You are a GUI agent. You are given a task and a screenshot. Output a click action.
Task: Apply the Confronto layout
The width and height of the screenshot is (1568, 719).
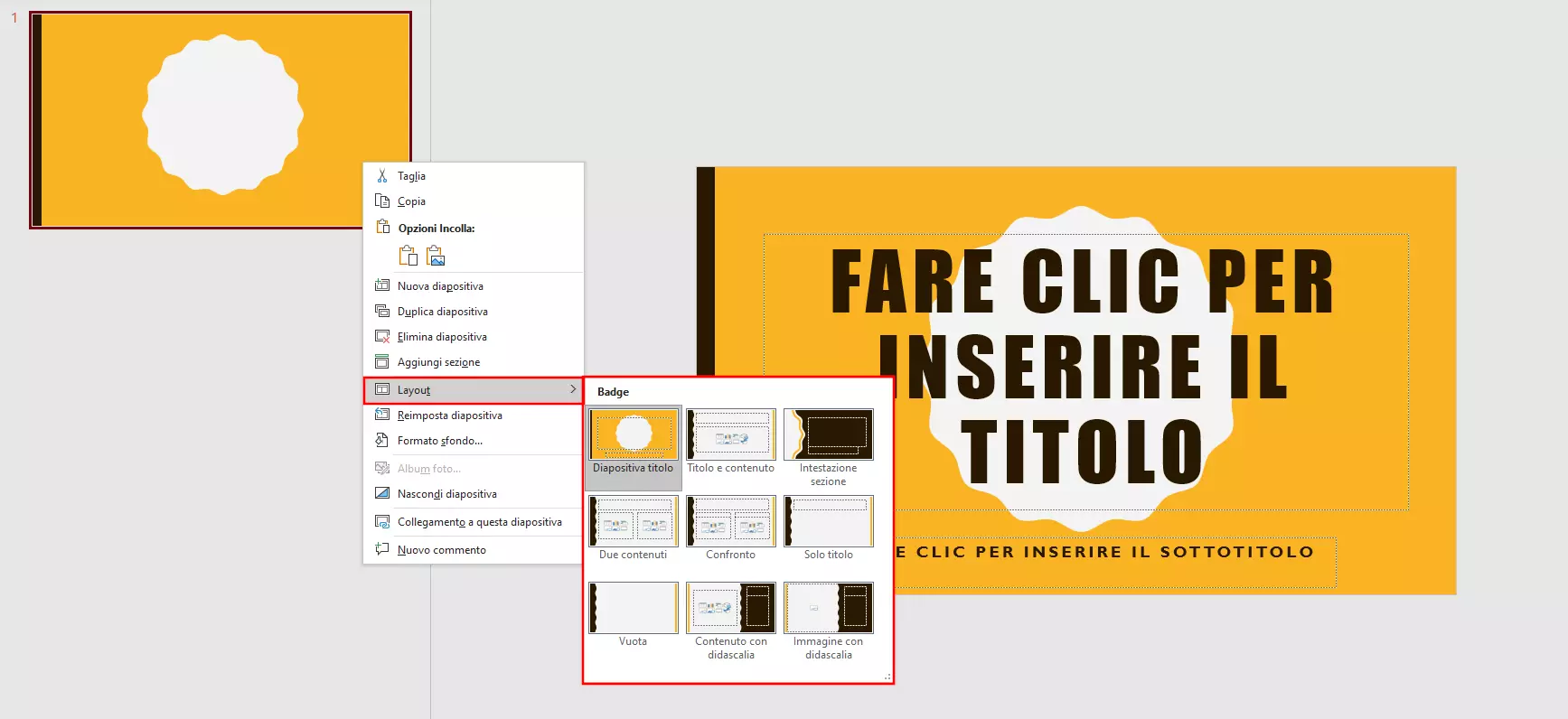pos(731,528)
